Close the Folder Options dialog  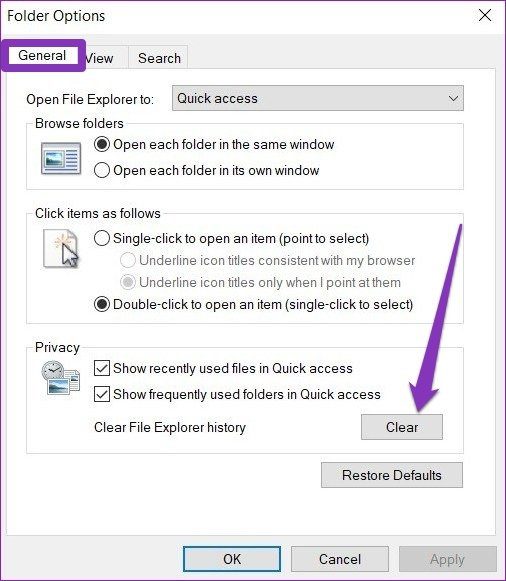pos(485,16)
